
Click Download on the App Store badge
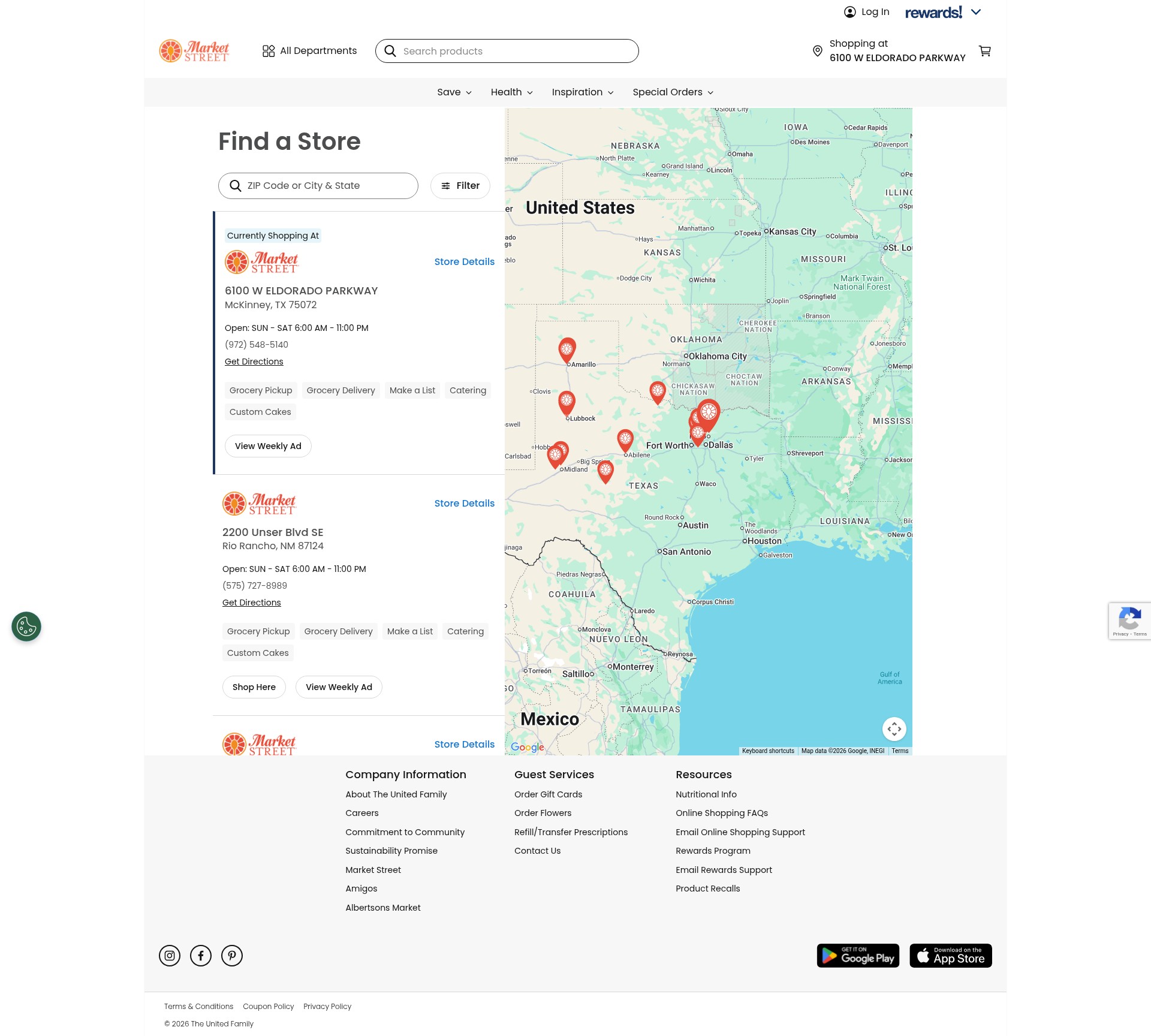(951, 956)
